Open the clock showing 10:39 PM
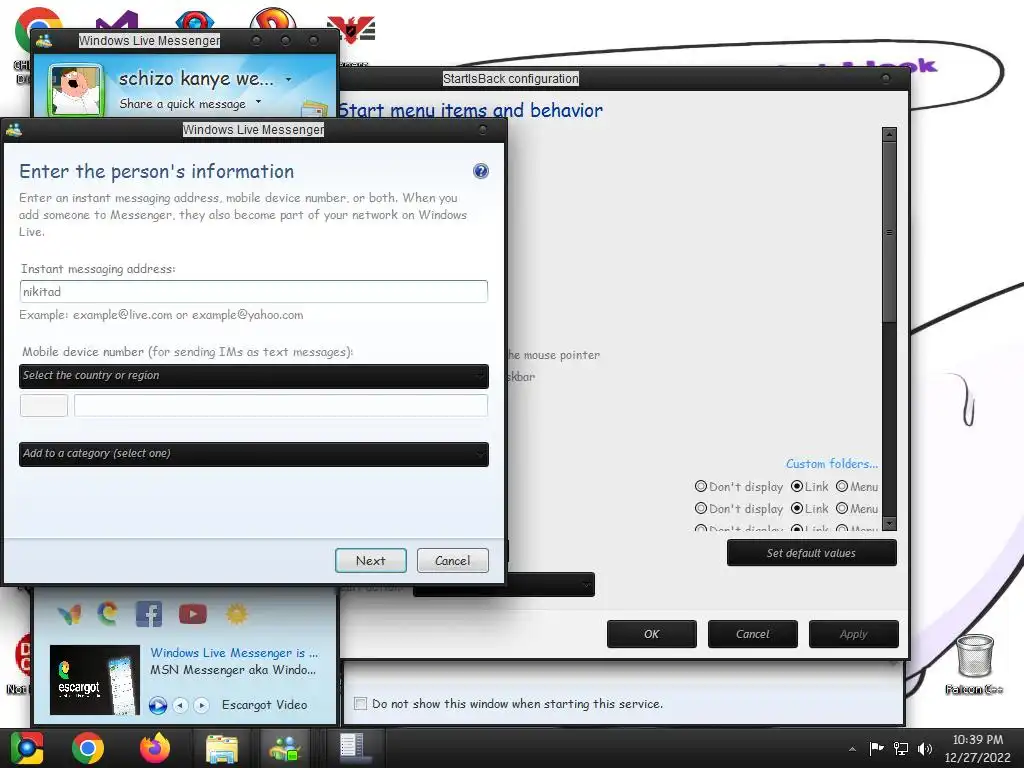 coord(978,748)
